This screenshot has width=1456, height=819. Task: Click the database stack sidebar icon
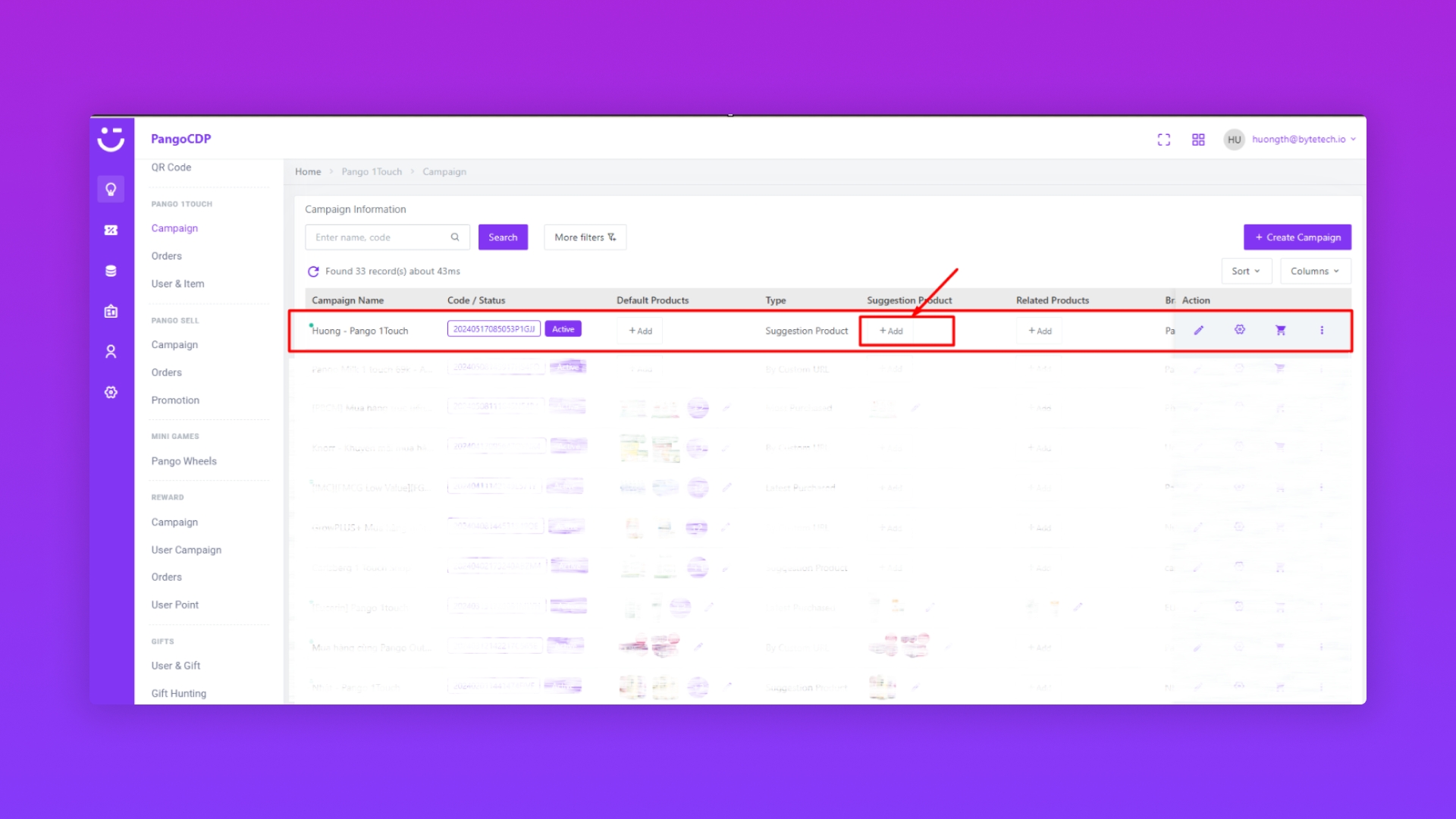111,271
